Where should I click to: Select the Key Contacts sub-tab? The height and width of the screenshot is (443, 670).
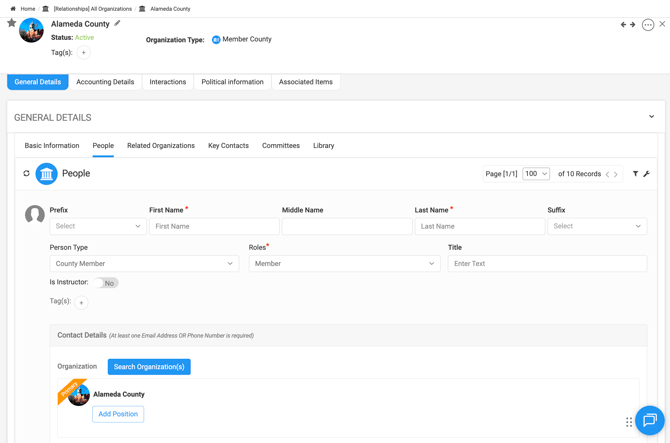click(228, 146)
